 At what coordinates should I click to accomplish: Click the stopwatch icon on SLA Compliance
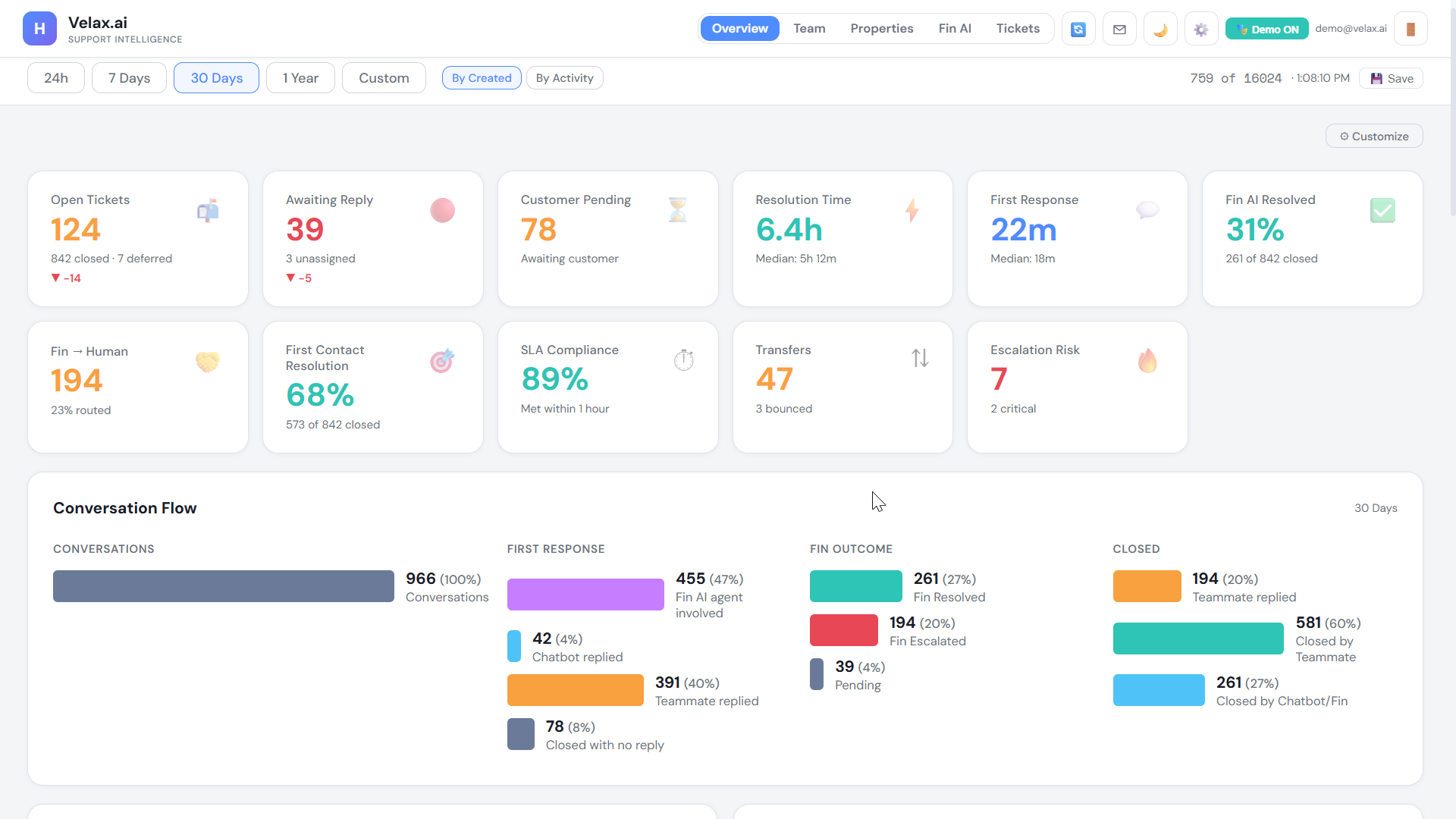(x=684, y=359)
